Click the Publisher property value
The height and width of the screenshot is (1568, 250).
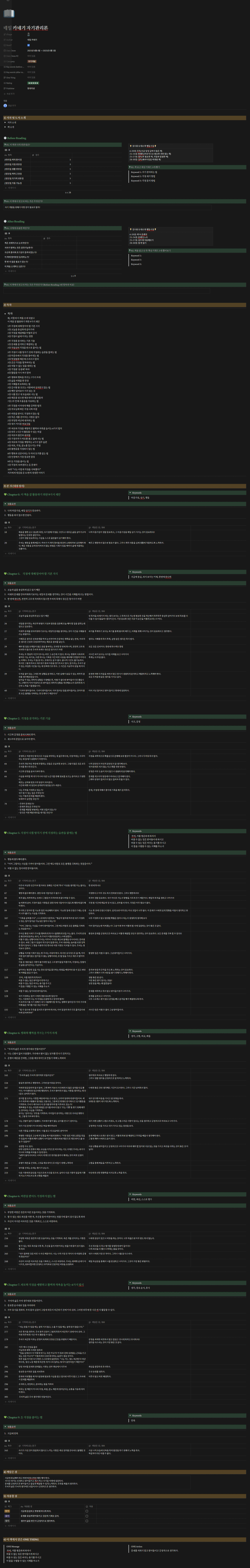(32, 88)
